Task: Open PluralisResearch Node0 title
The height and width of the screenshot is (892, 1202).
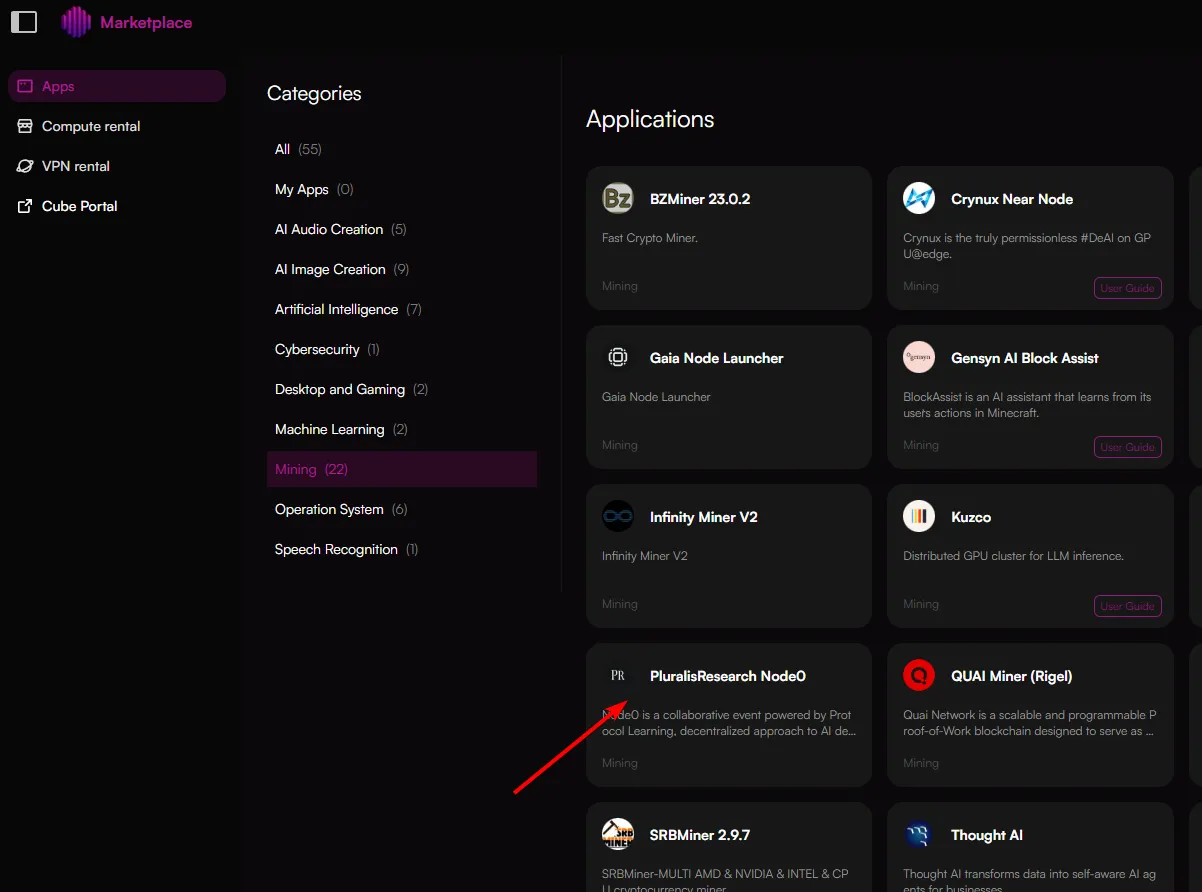Action: point(728,676)
